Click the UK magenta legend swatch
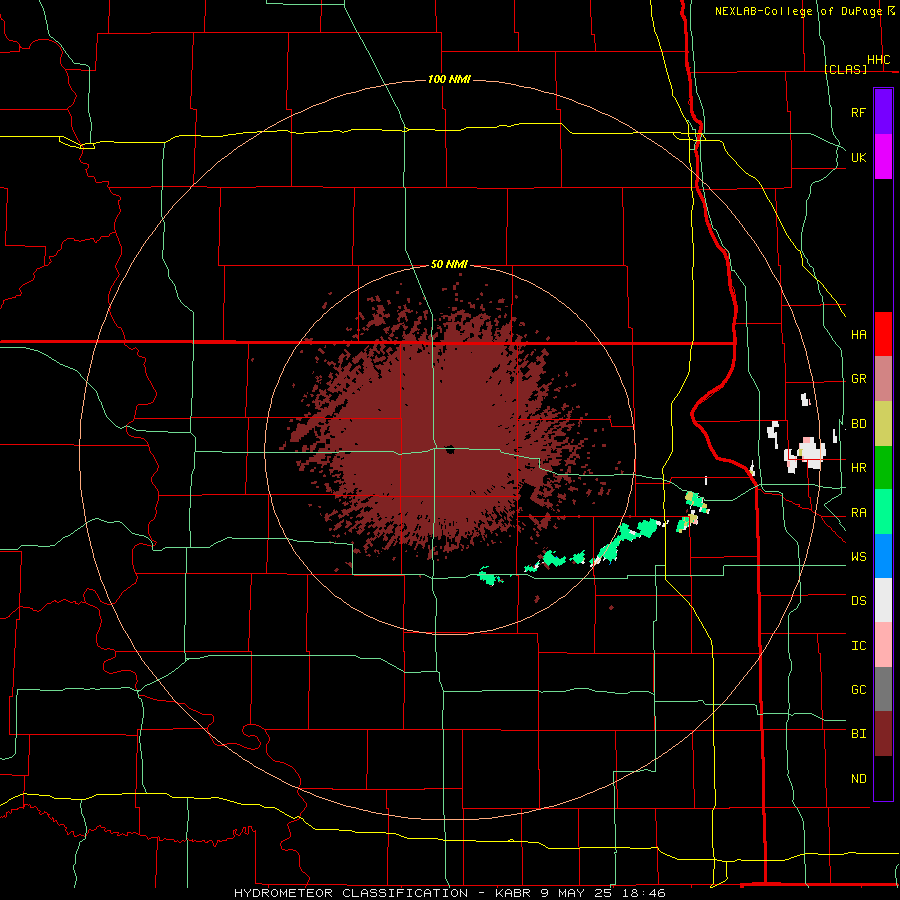This screenshot has height=900, width=900. [883, 157]
